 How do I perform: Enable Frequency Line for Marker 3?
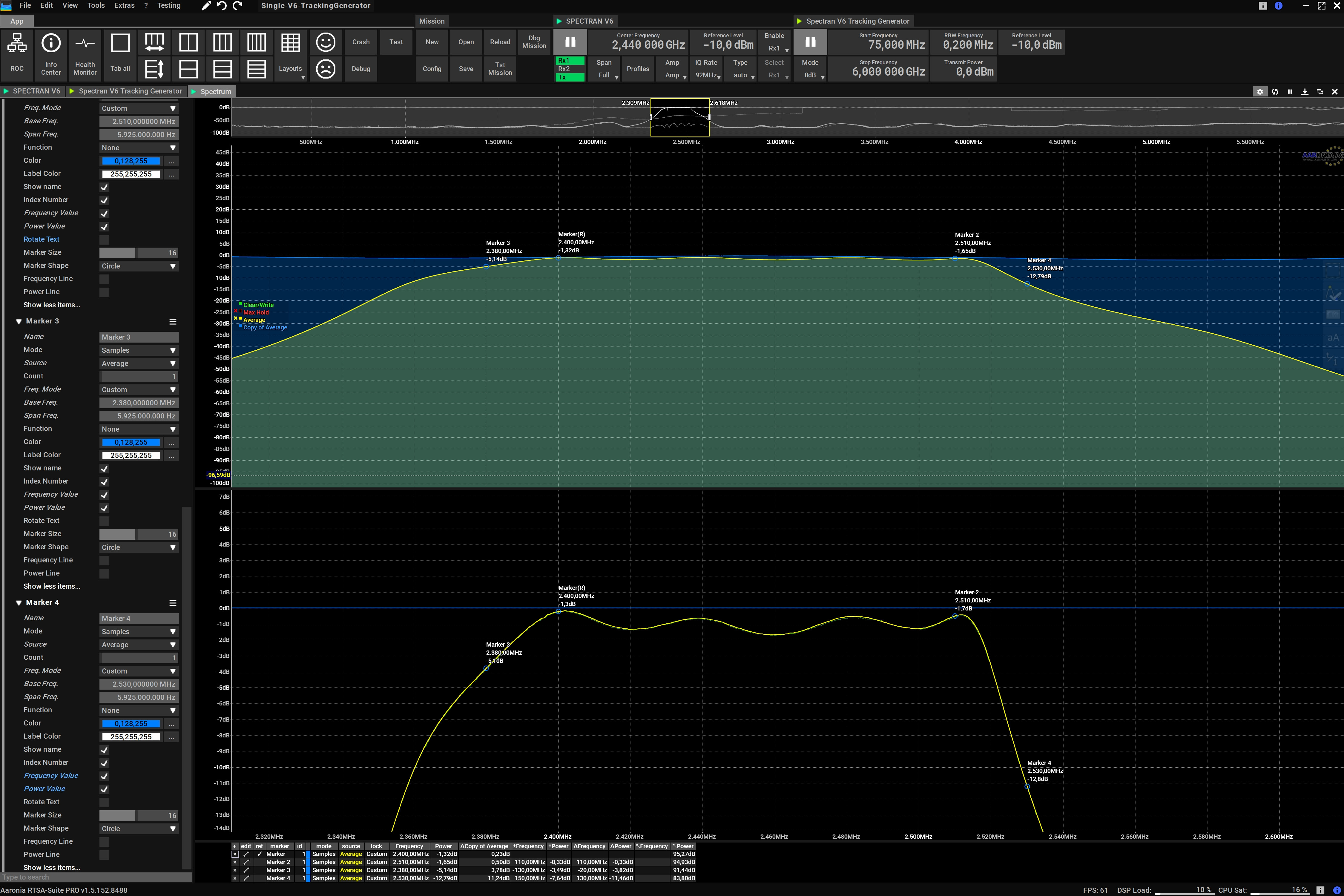pos(104,561)
